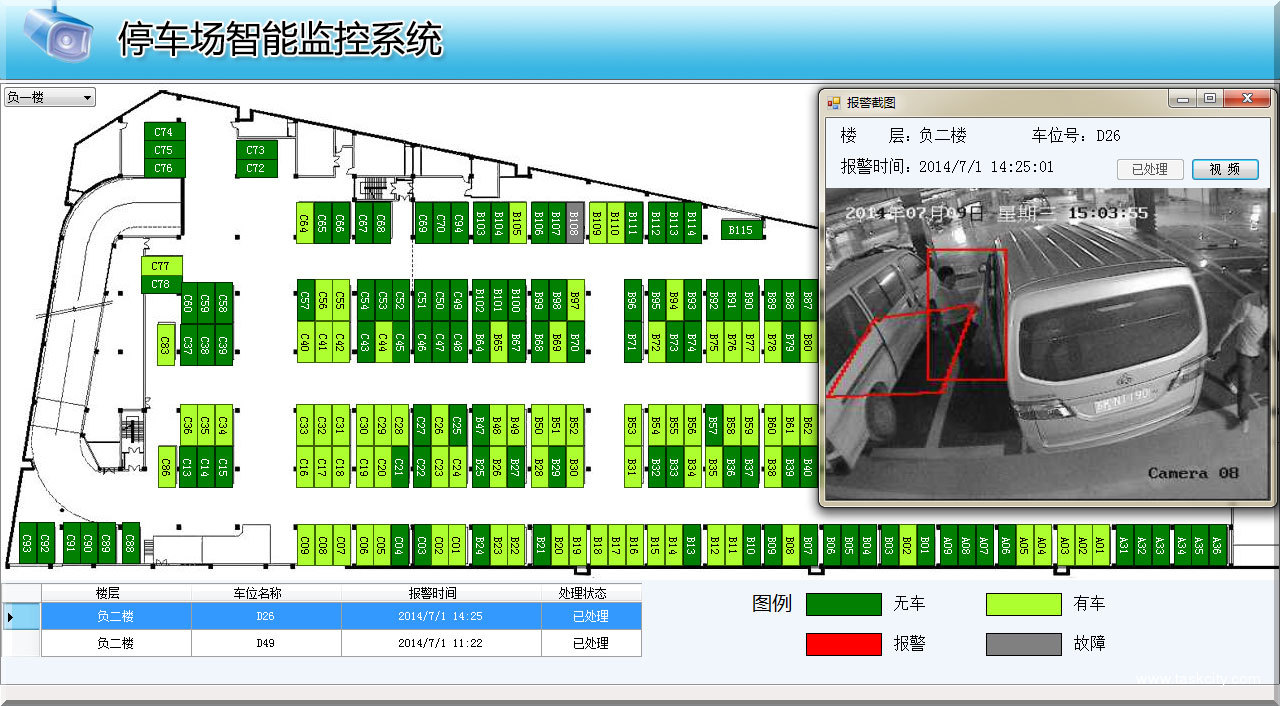Screen dimensions: 1280x706
Task: Select the D26 alarm record row
Action: coord(340,616)
